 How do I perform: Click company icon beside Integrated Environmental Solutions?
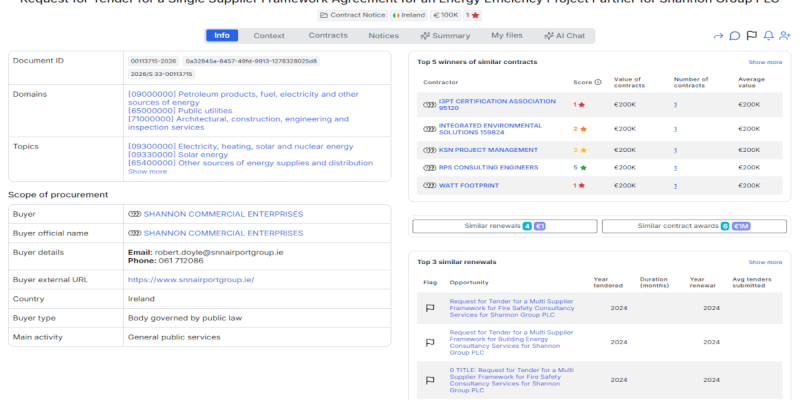(430, 129)
